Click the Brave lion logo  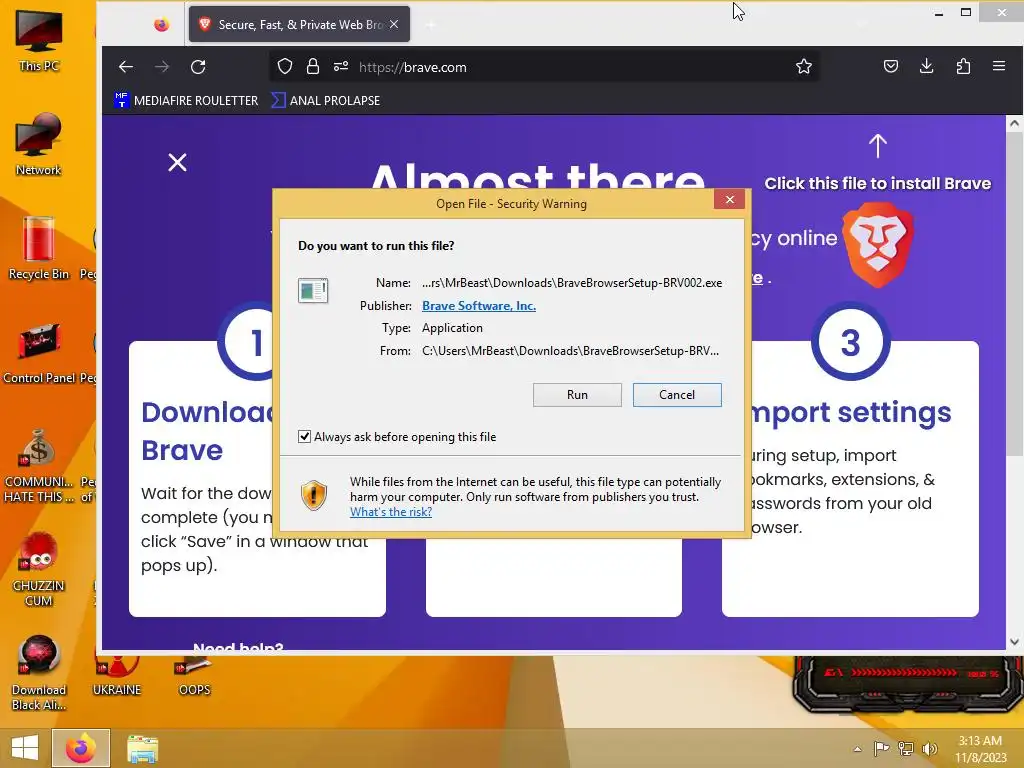tap(878, 245)
